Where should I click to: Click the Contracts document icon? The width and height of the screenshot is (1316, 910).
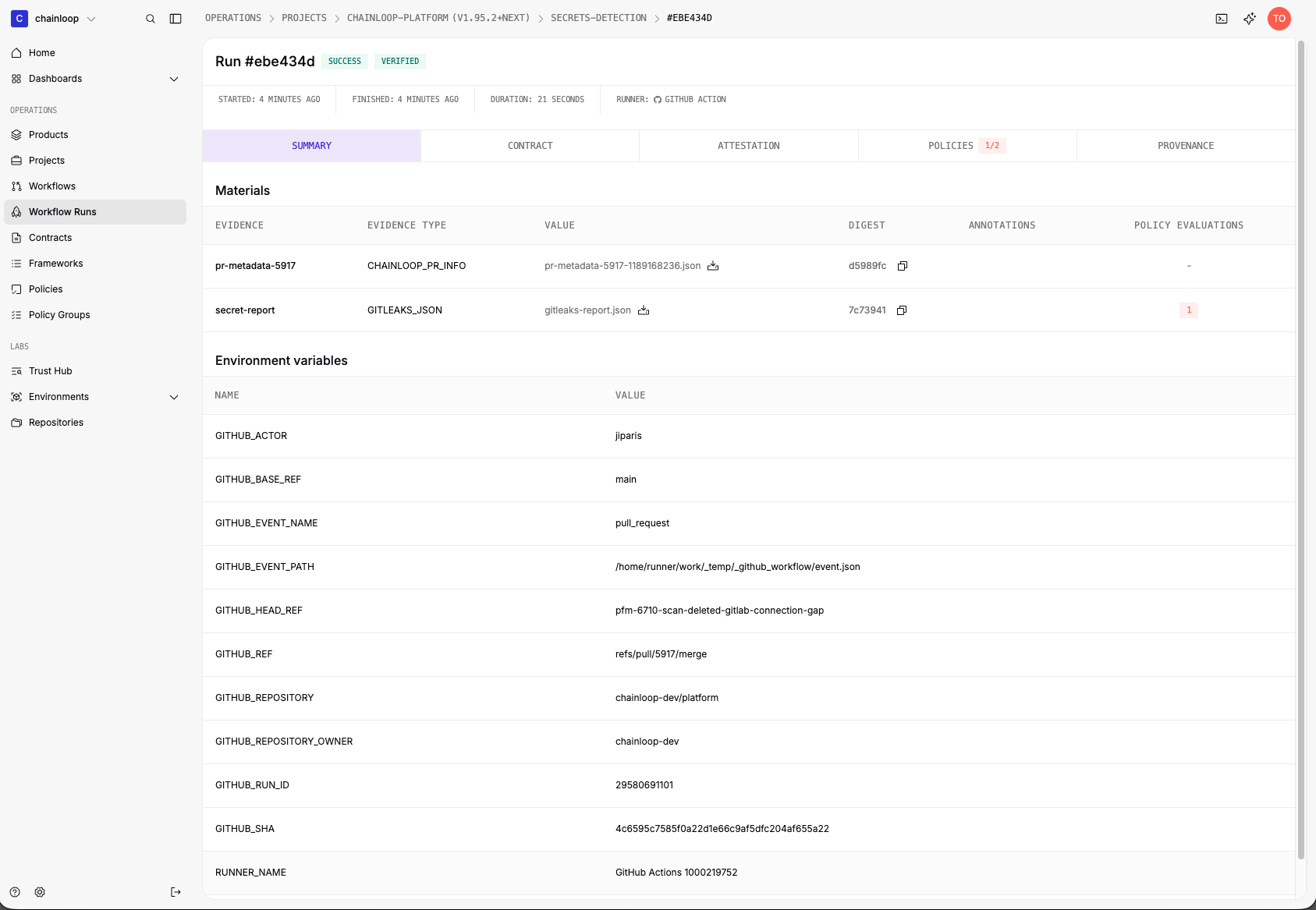pyautogui.click(x=16, y=238)
